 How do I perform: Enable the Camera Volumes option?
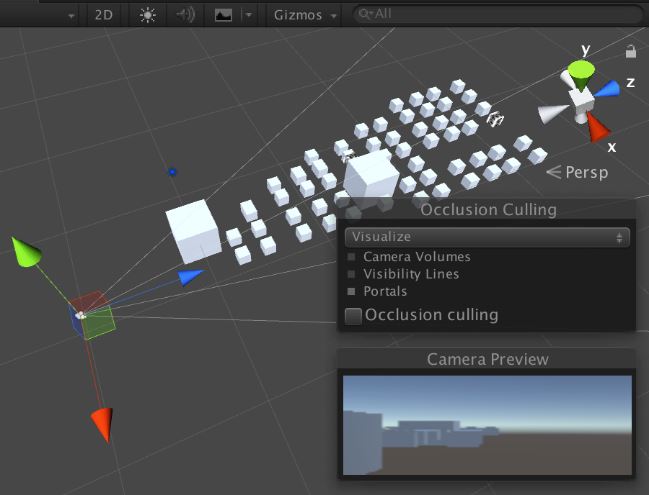point(351,257)
